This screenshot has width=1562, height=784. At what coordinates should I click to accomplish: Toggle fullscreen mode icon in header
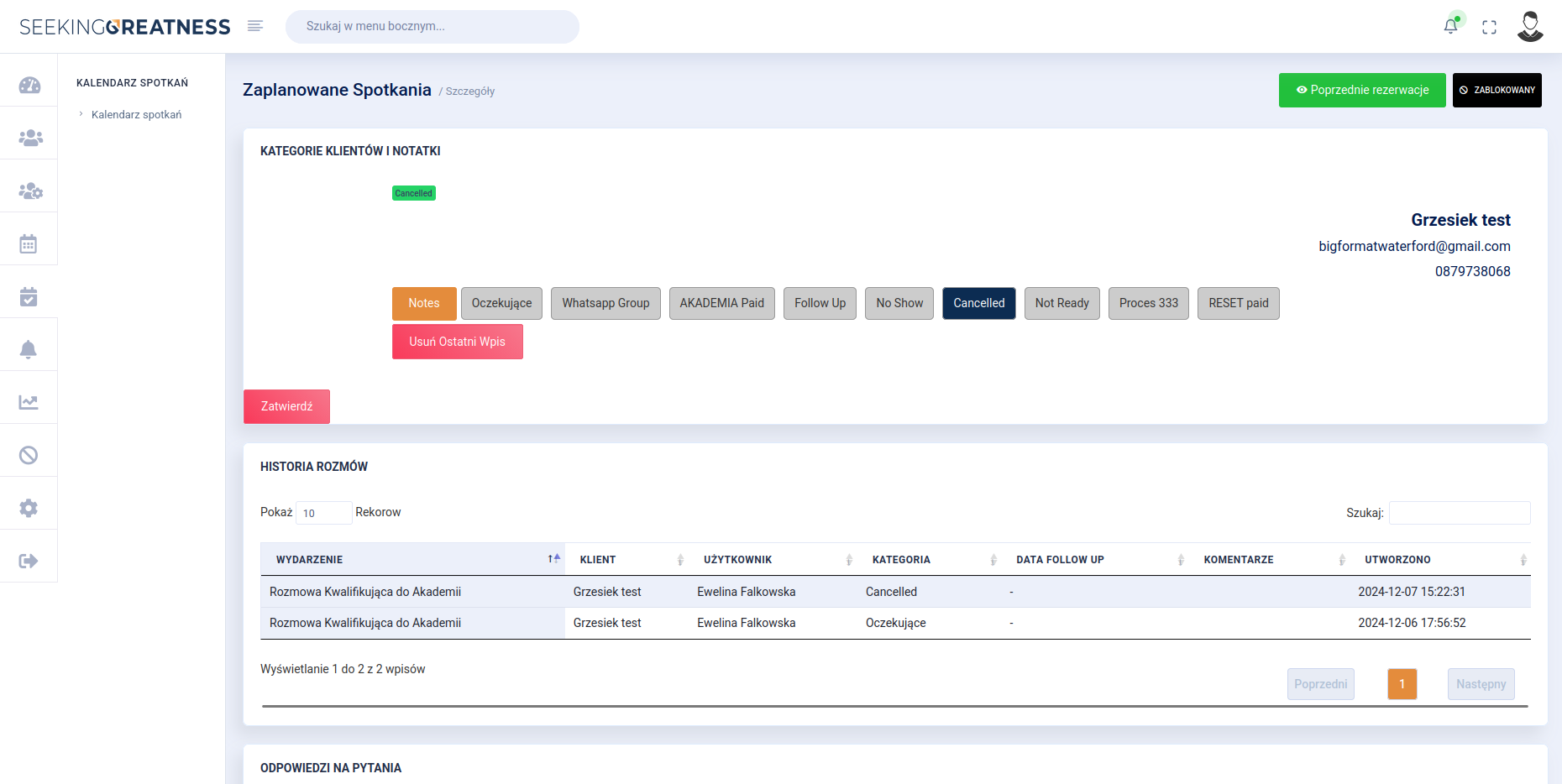[1489, 27]
